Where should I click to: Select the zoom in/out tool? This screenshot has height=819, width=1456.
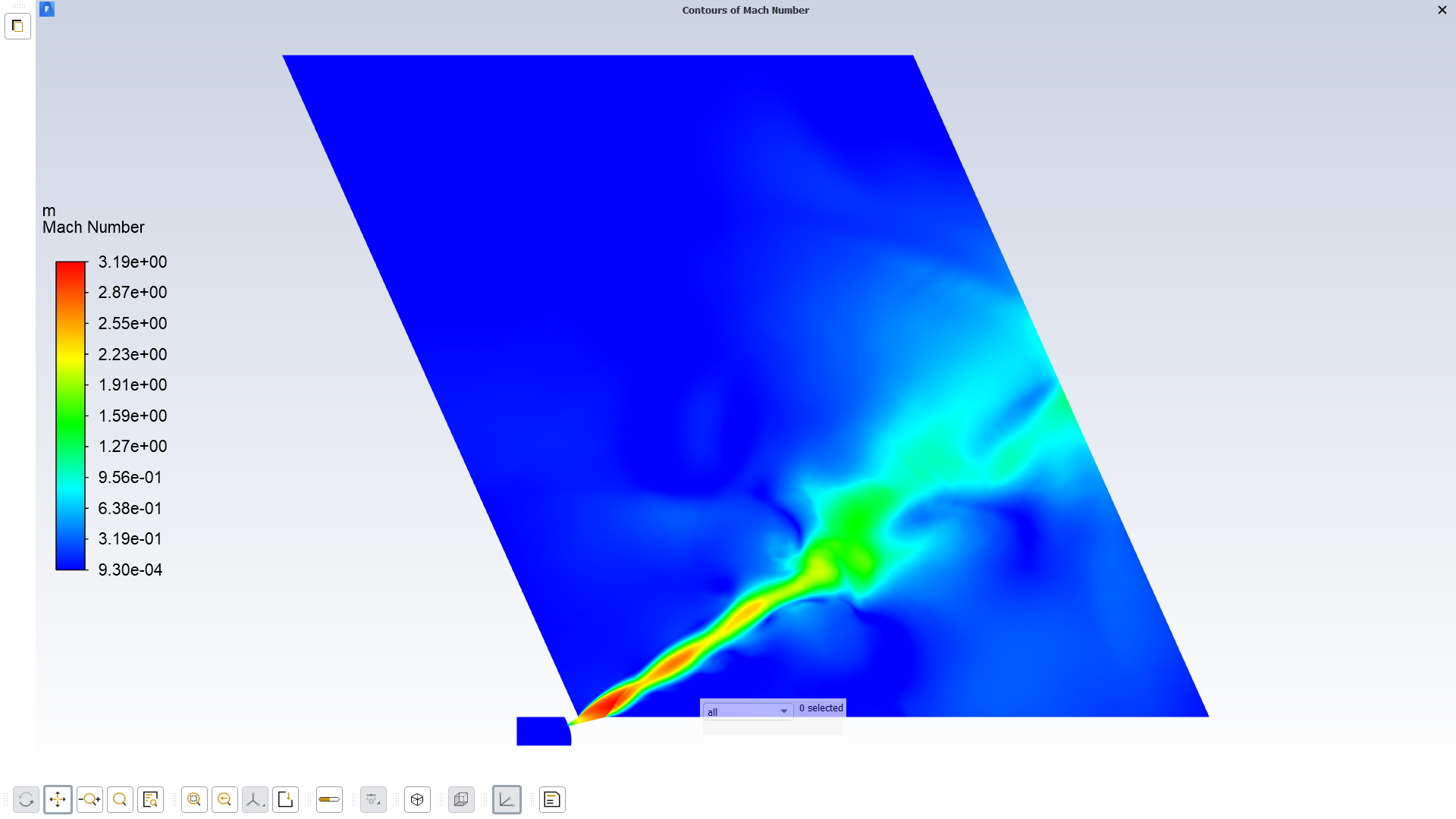click(89, 799)
